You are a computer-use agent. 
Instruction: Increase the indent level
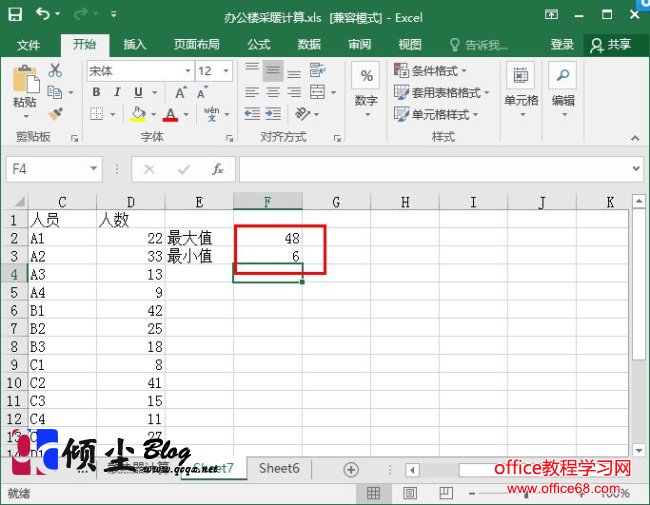click(273, 114)
